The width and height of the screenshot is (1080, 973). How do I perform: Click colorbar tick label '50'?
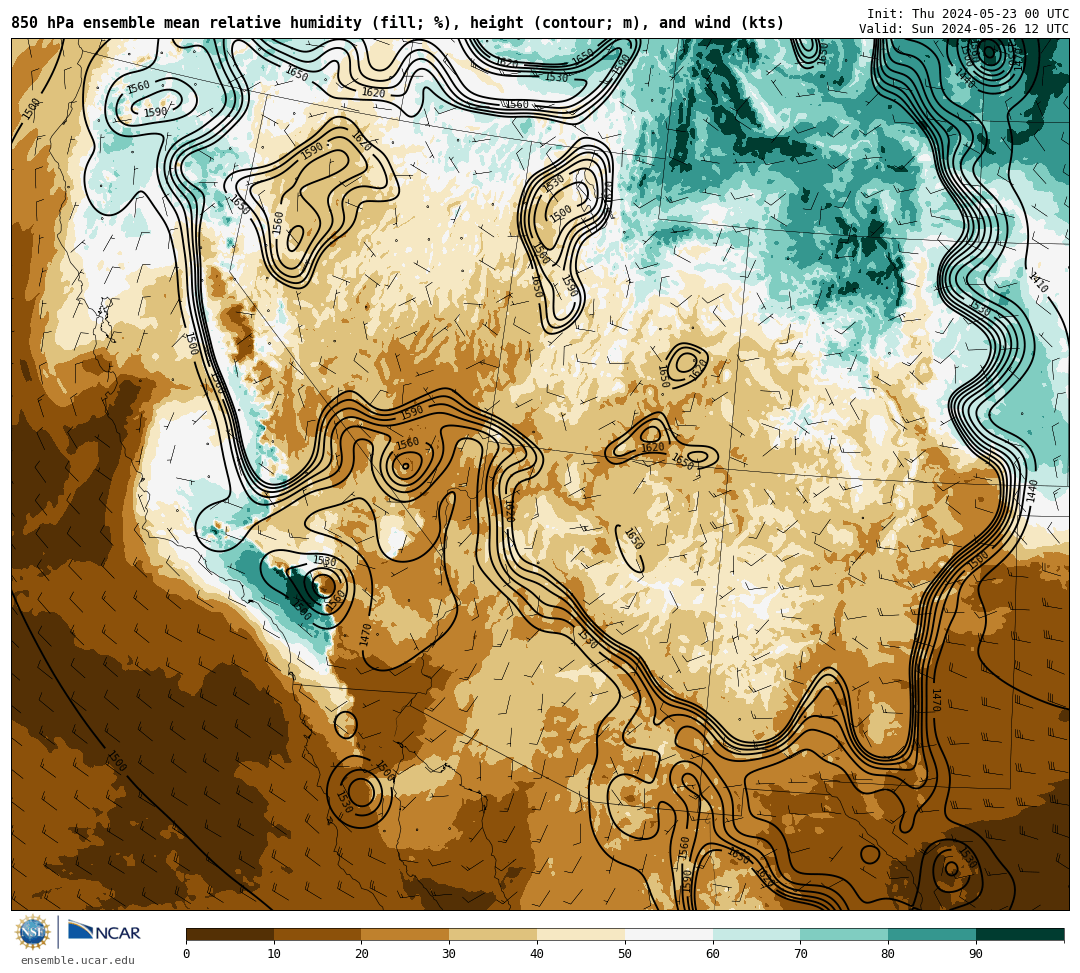(625, 954)
